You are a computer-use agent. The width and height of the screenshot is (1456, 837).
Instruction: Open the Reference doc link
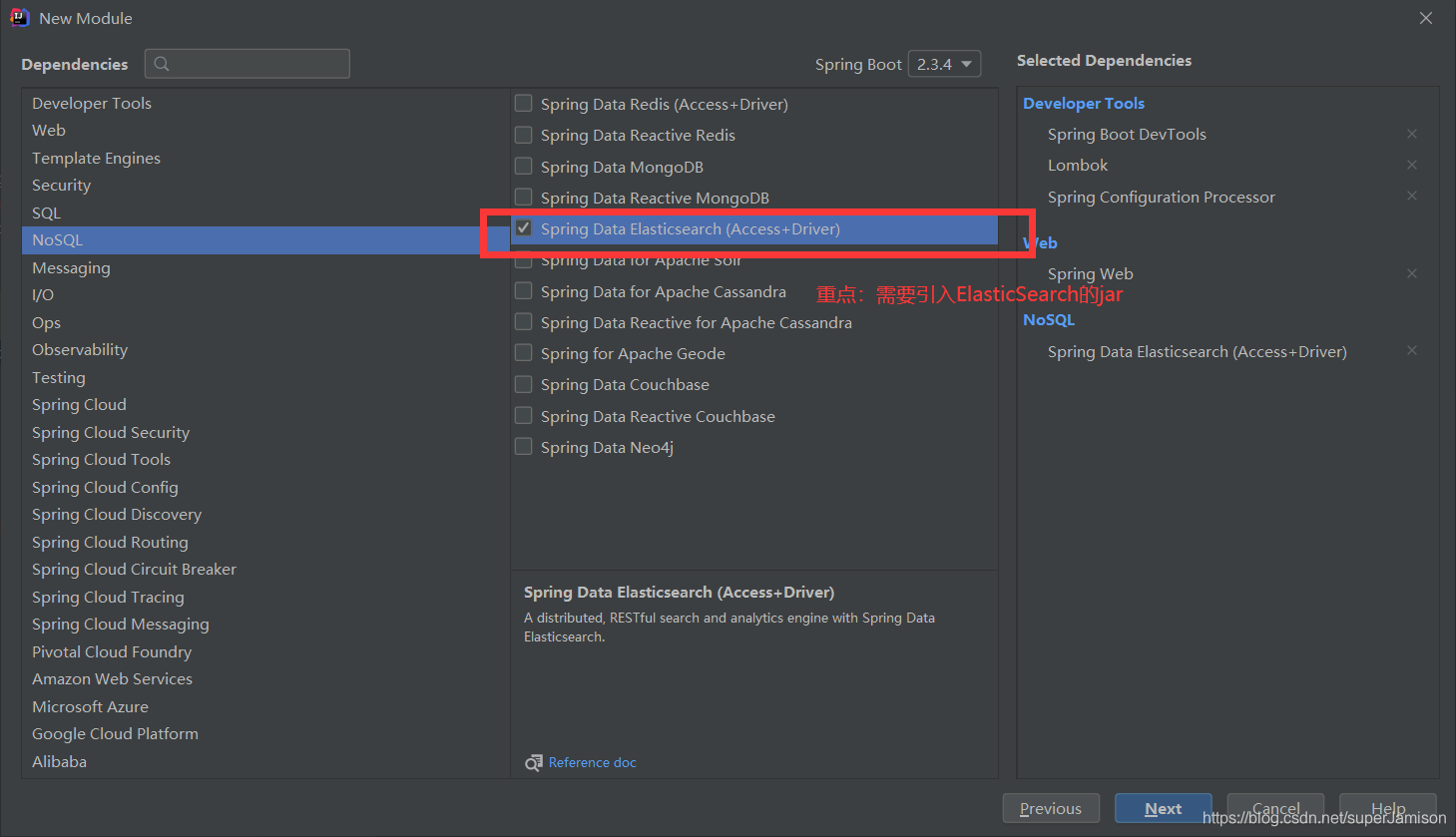592,762
